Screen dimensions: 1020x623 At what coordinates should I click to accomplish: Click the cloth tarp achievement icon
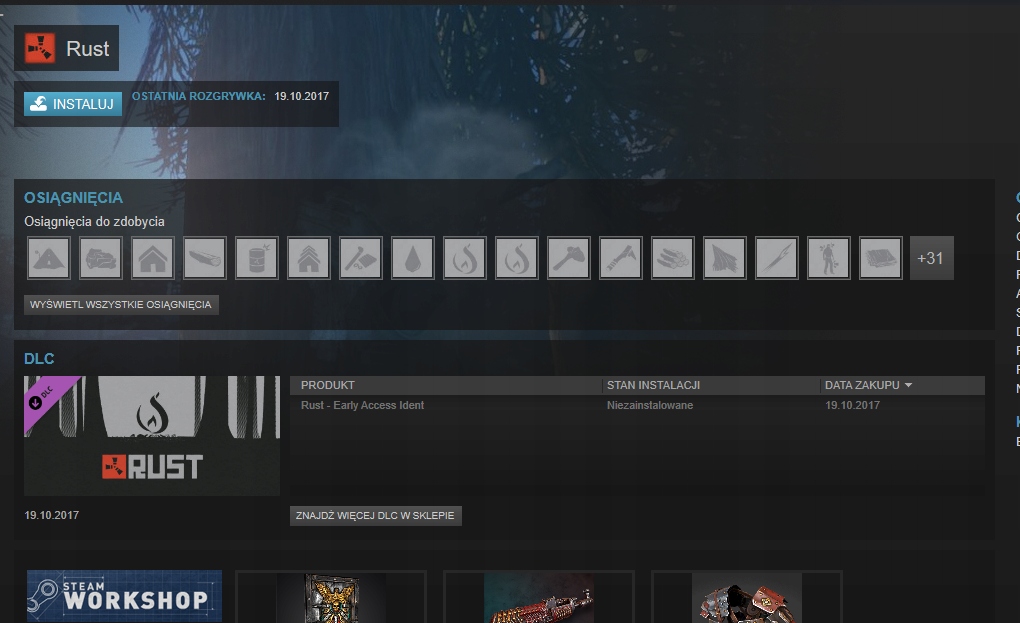click(725, 258)
